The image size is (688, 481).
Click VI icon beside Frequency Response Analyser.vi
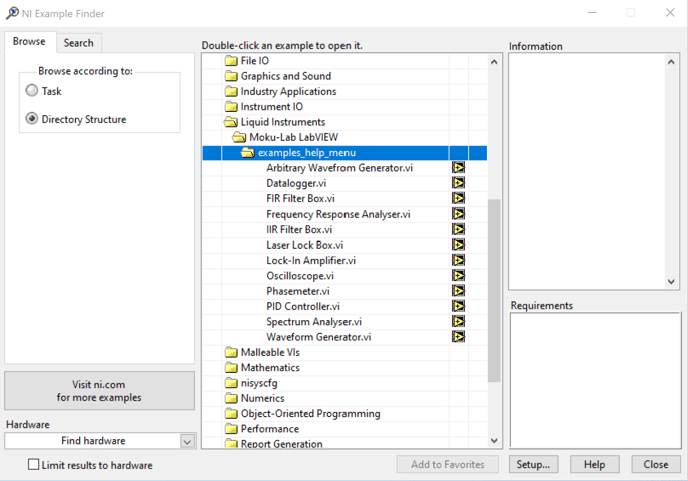(459, 214)
